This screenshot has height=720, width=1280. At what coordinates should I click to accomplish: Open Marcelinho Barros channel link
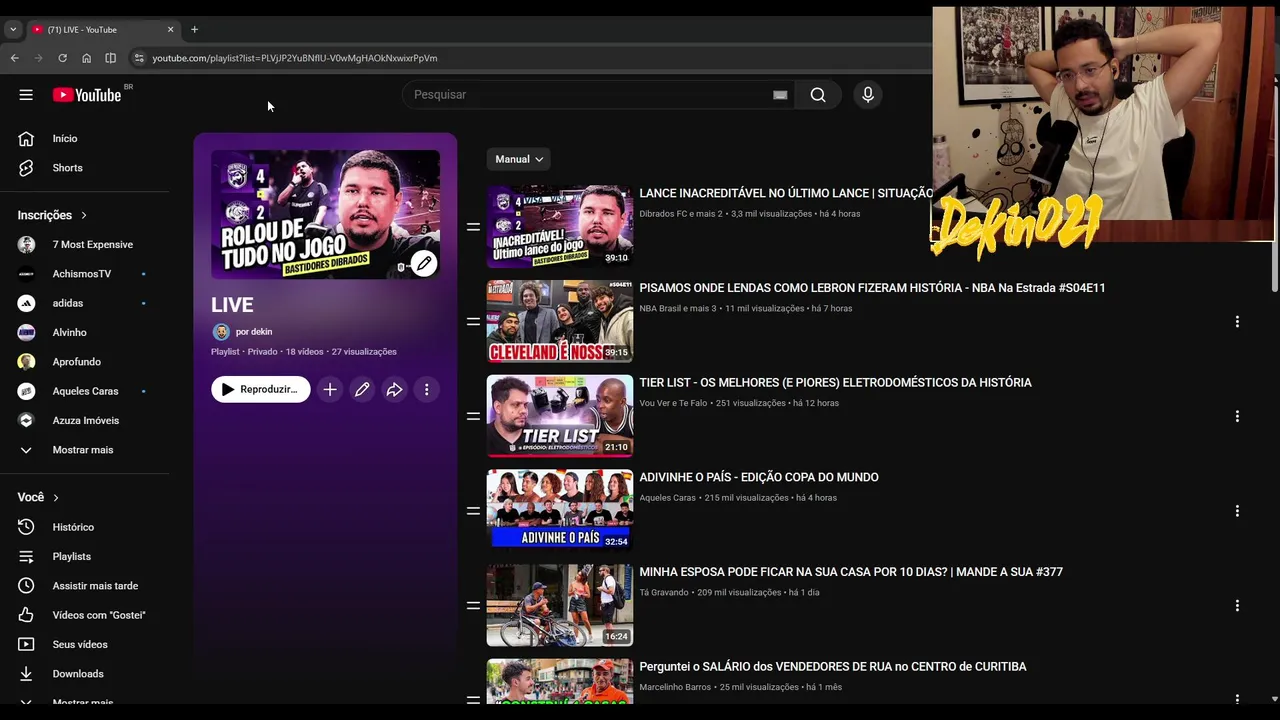point(675,687)
